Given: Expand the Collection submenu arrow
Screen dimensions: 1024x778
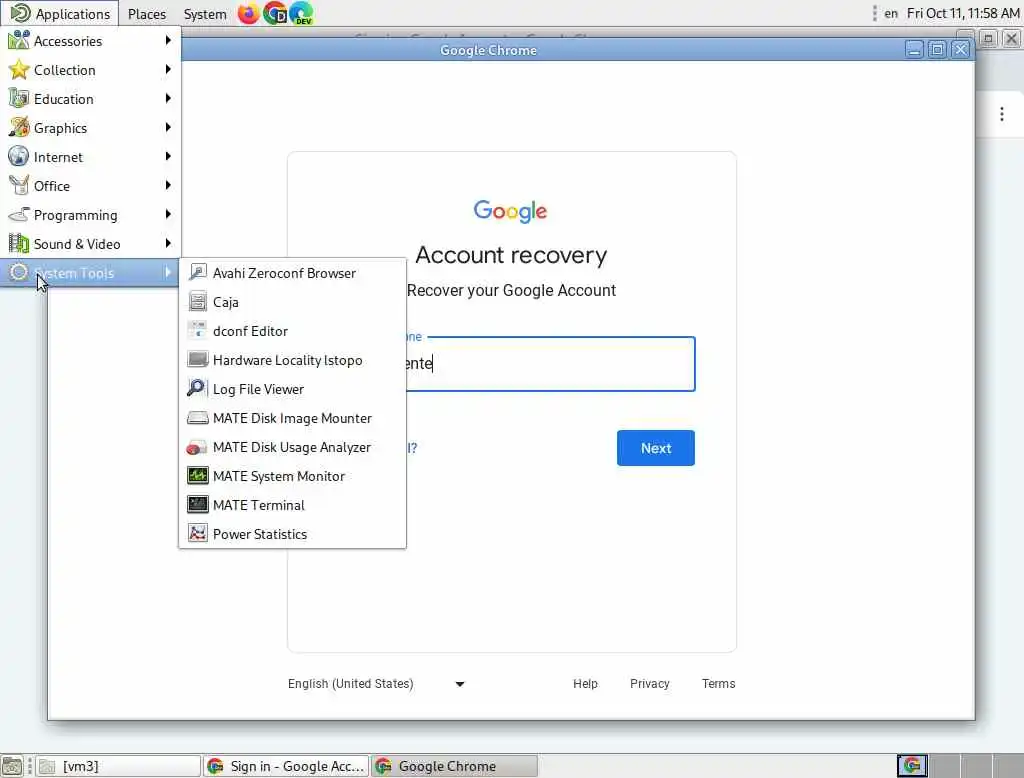Looking at the screenshot, I should (x=168, y=69).
